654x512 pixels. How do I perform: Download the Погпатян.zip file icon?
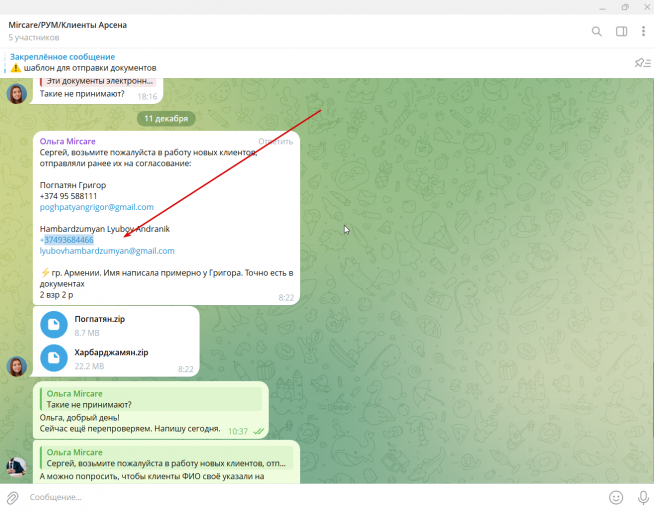click(x=54, y=325)
